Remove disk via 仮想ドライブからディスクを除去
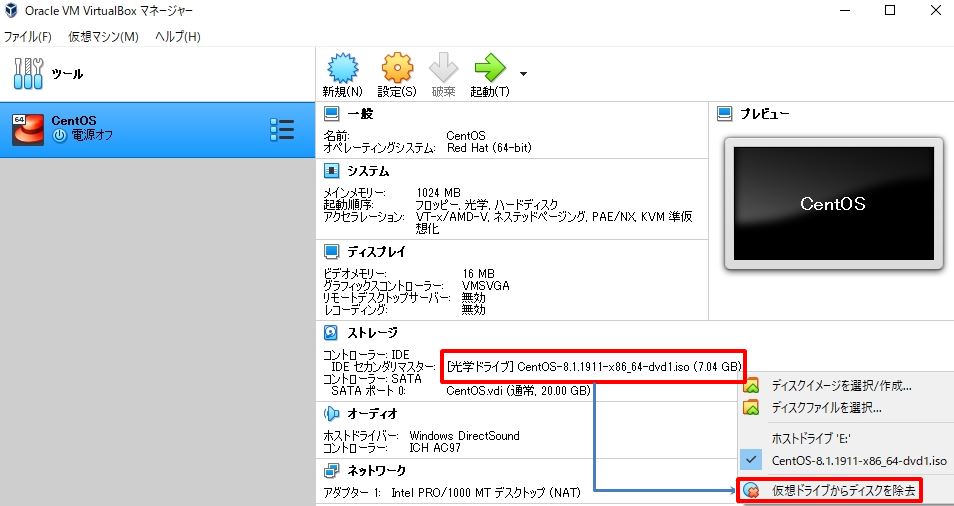Screen dimensions: 954x506 pos(844,490)
